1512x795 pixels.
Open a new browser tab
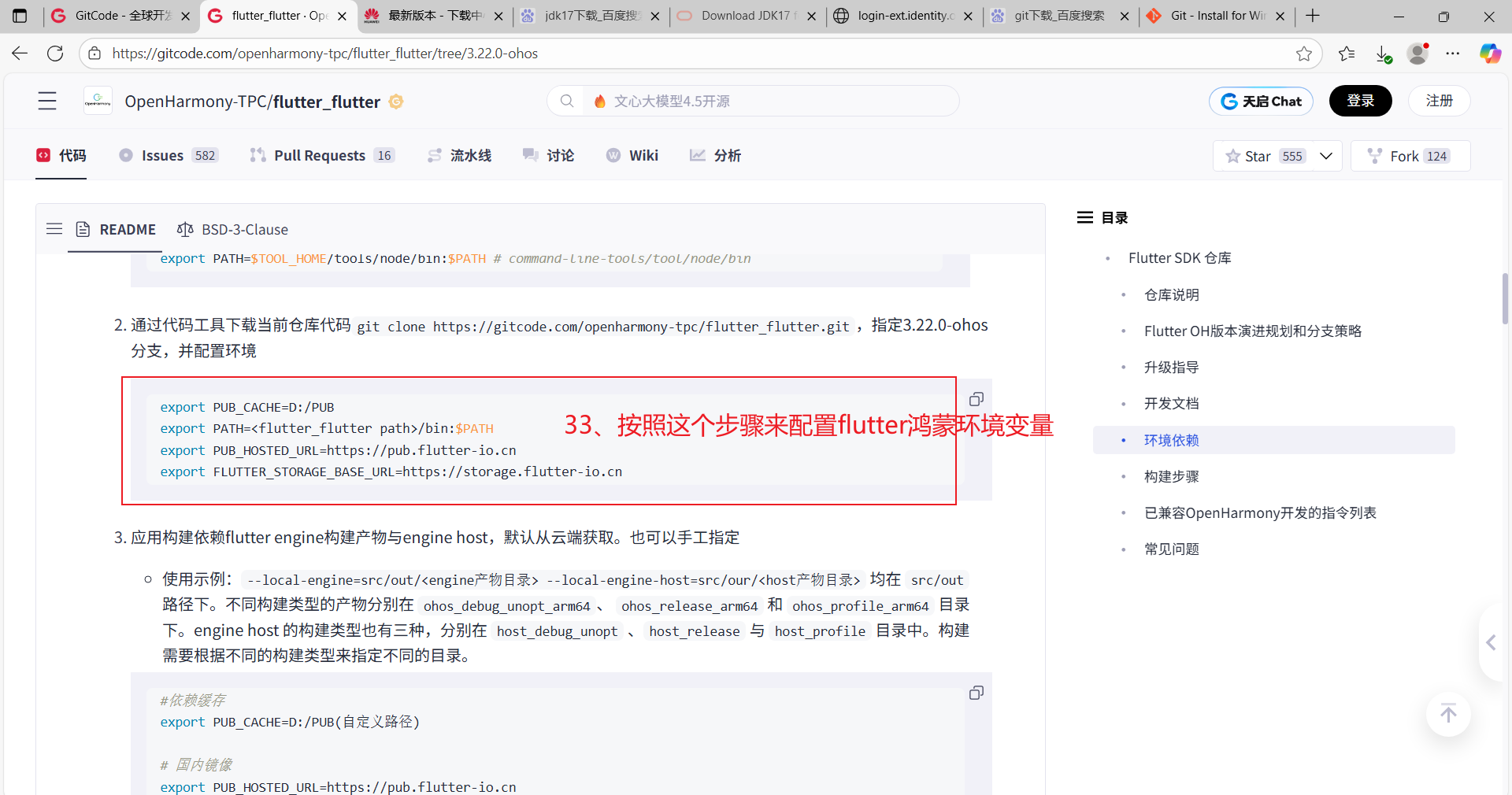(1313, 16)
